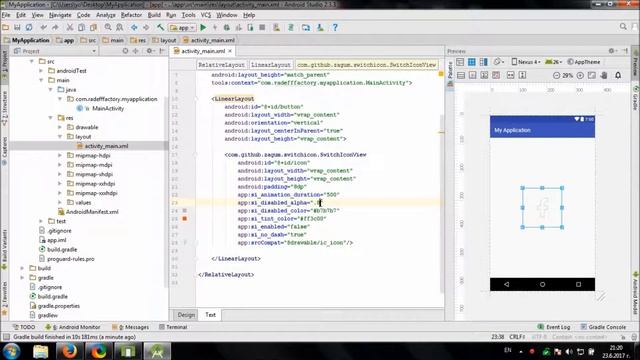Click the Cut scissors icon
This screenshot has width=640, height=360.
click(70, 28)
